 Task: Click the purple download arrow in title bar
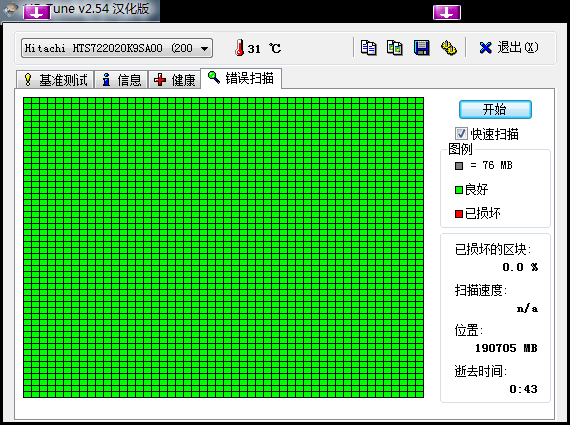pos(36,13)
